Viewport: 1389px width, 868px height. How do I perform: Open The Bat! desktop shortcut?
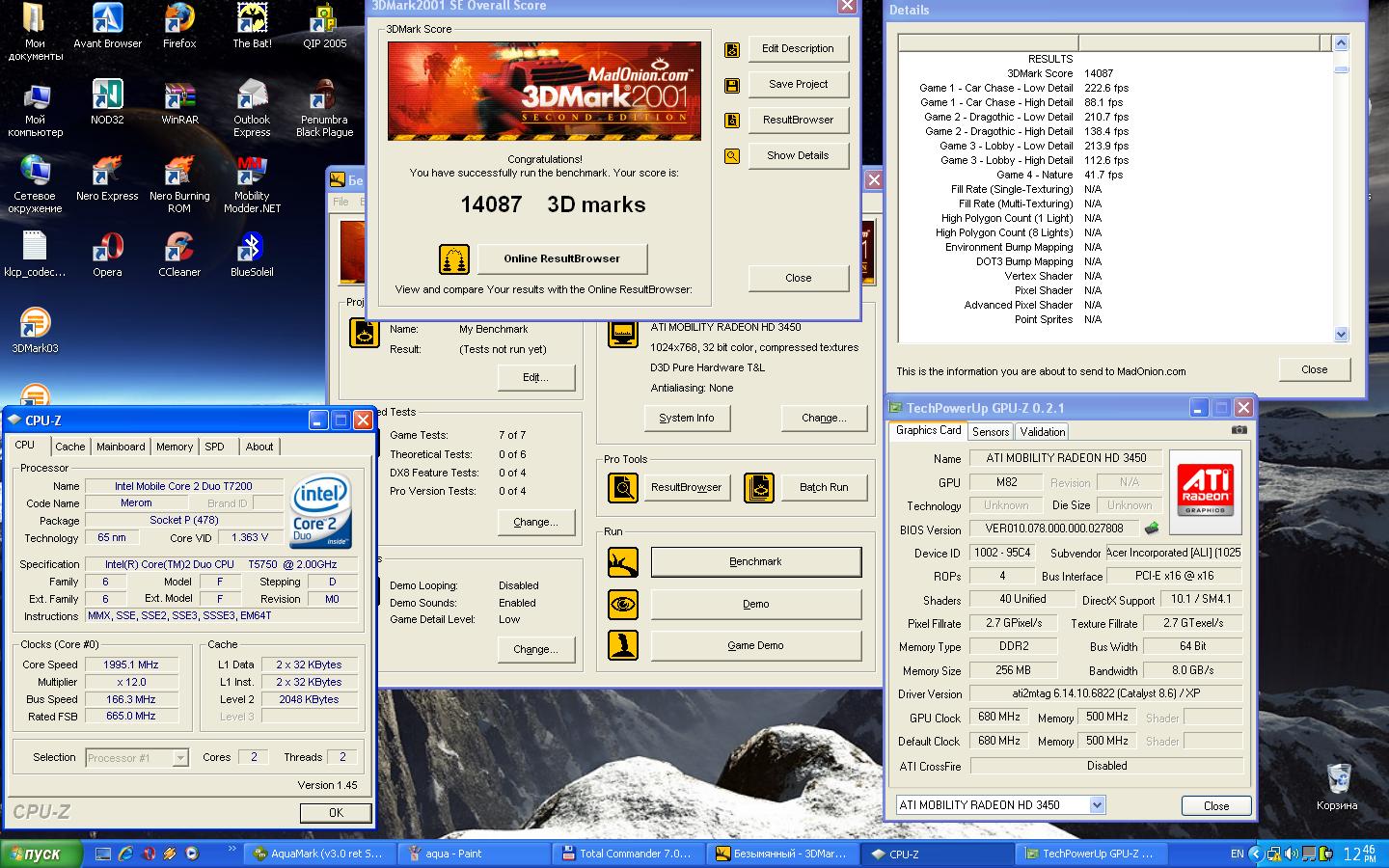252,26
